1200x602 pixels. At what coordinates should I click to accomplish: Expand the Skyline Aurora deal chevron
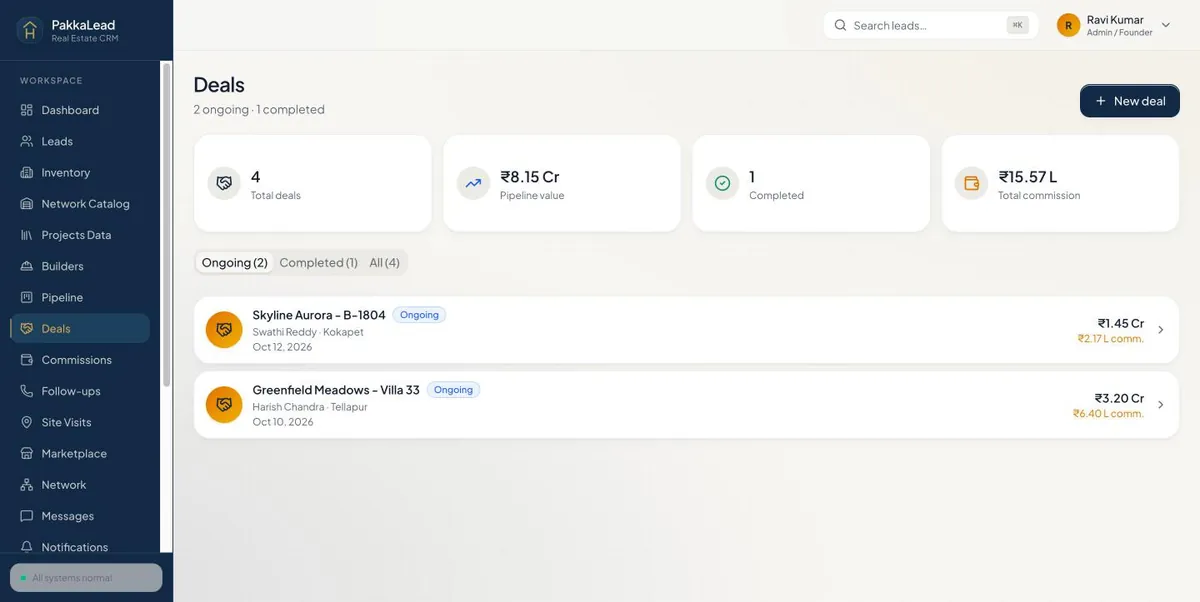click(x=1161, y=330)
